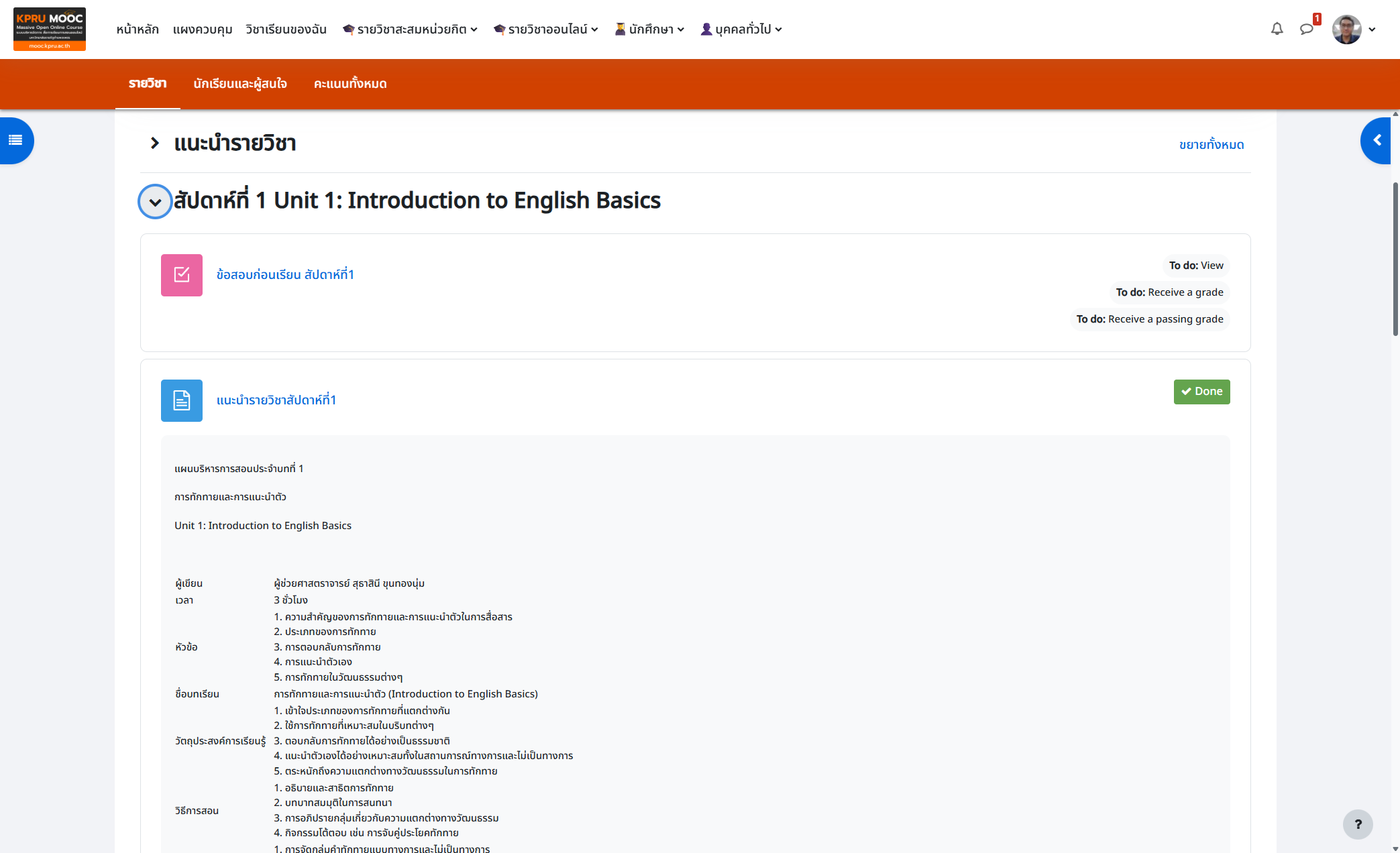
Task: Open the ข้อสอบก่อนเรียน สัปดาห์ที่1 quiz link
Action: (x=285, y=275)
